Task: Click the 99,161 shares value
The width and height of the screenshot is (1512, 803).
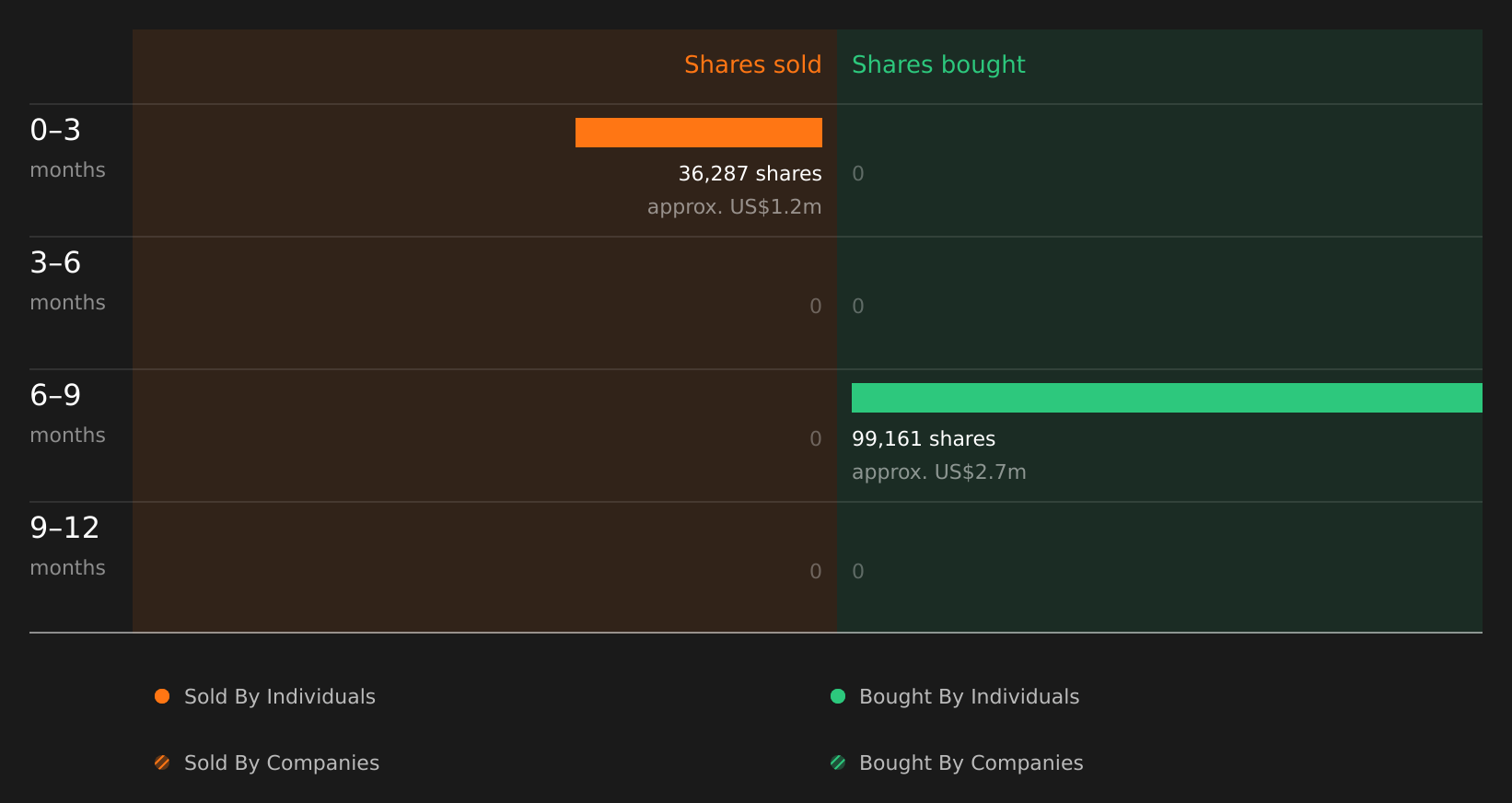Action: click(x=924, y=438)
